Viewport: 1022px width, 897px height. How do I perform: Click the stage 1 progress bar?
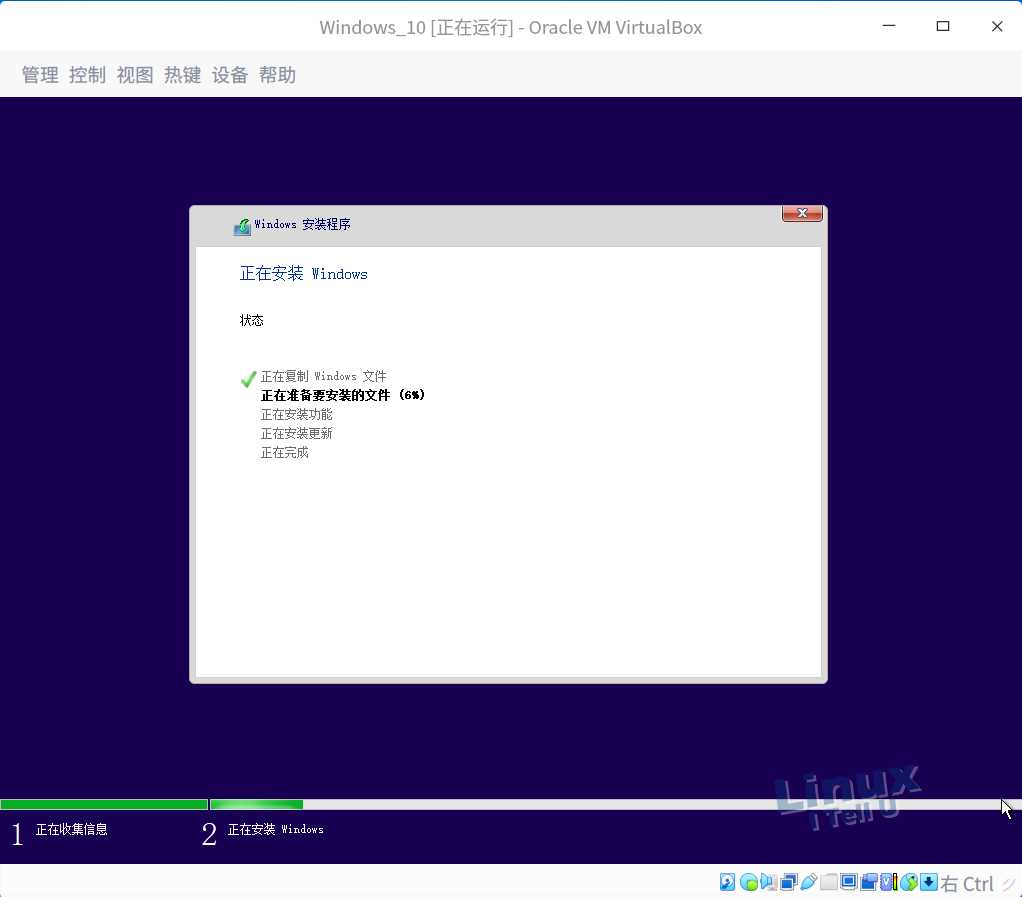tap(104, 804)
